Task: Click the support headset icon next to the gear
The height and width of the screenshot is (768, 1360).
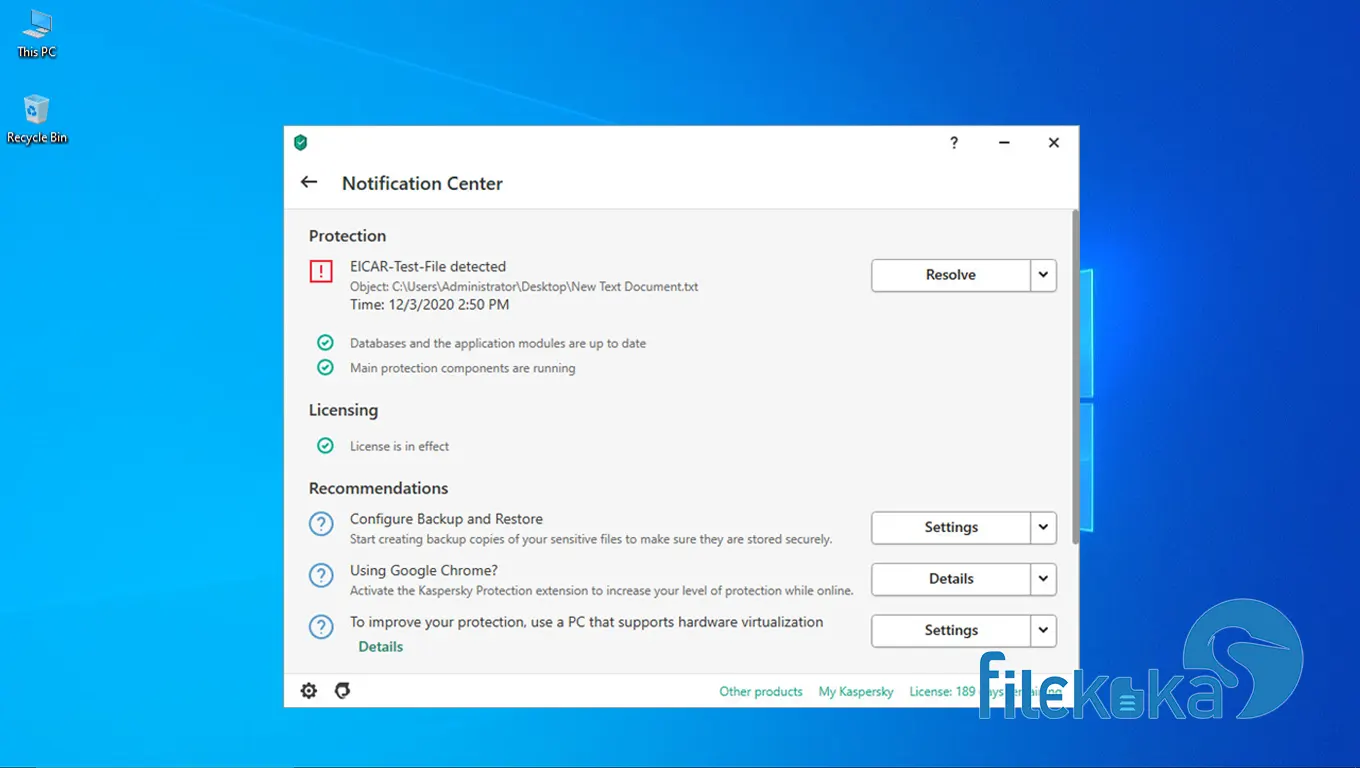Action: point(342,691)
